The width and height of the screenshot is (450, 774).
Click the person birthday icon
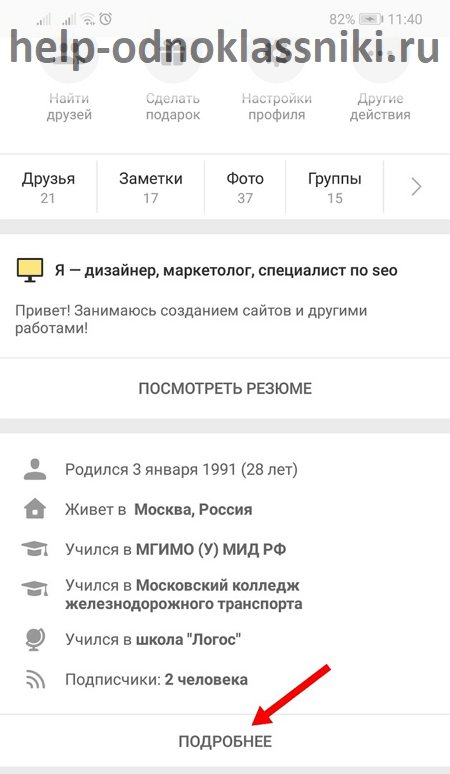point(35,469)
